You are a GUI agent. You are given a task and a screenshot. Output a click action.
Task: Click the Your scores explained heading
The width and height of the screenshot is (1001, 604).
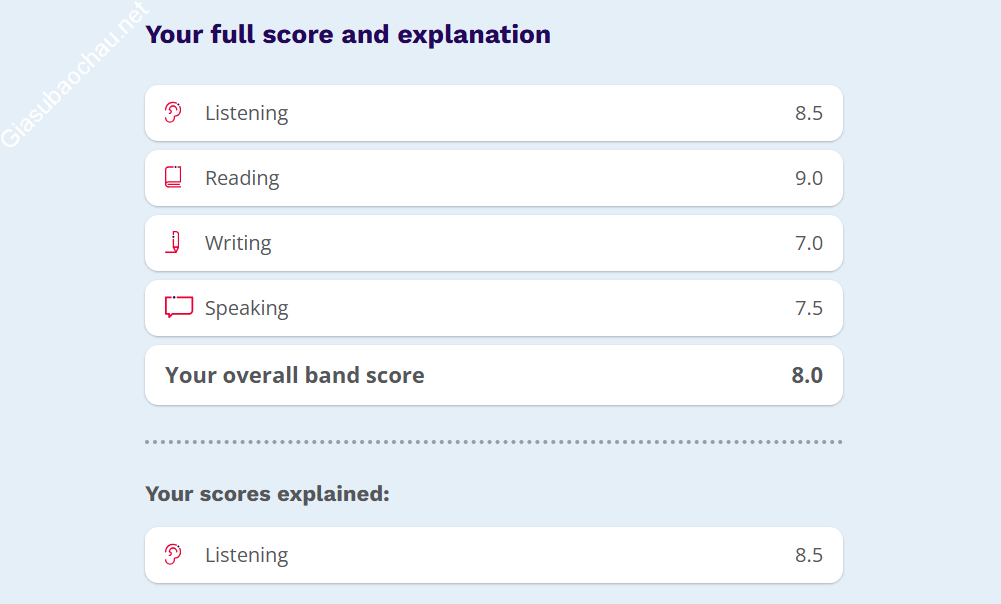[x=267, y=493]
